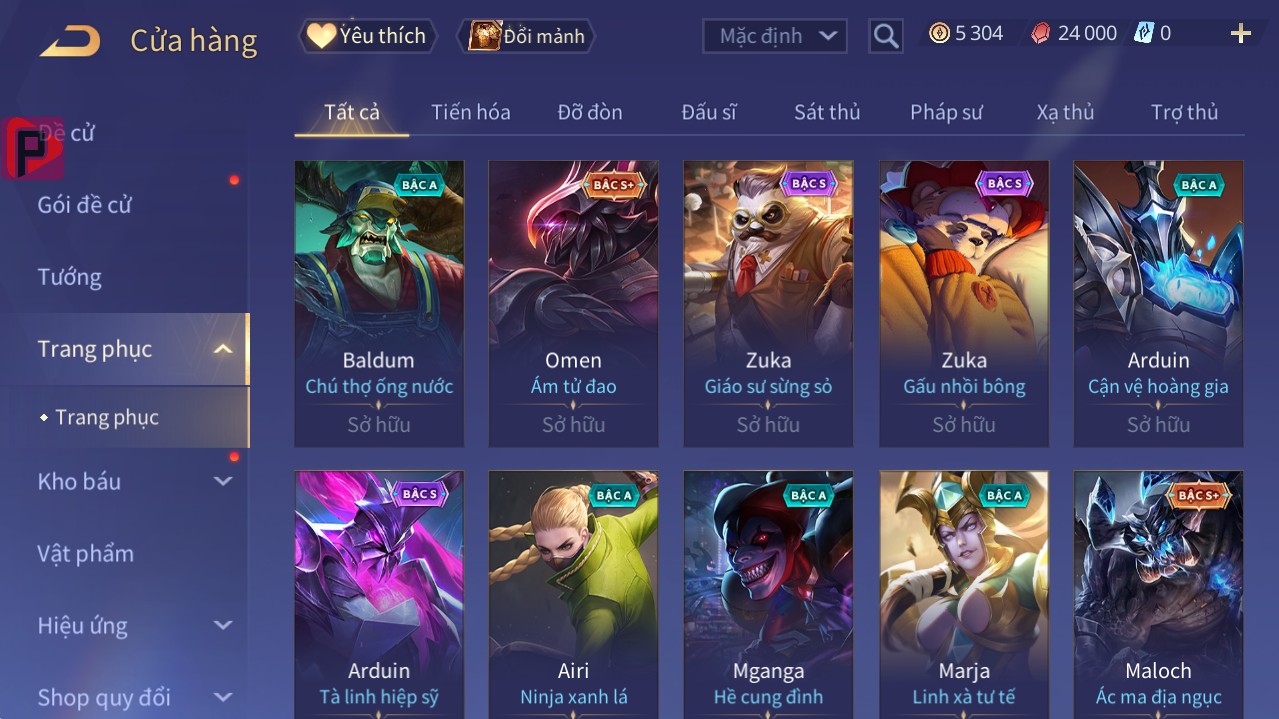The width and height of the screenshot is (1279, 719).
Task: Select Omen Ám tử đao skin card
Action: pos(573,304)
